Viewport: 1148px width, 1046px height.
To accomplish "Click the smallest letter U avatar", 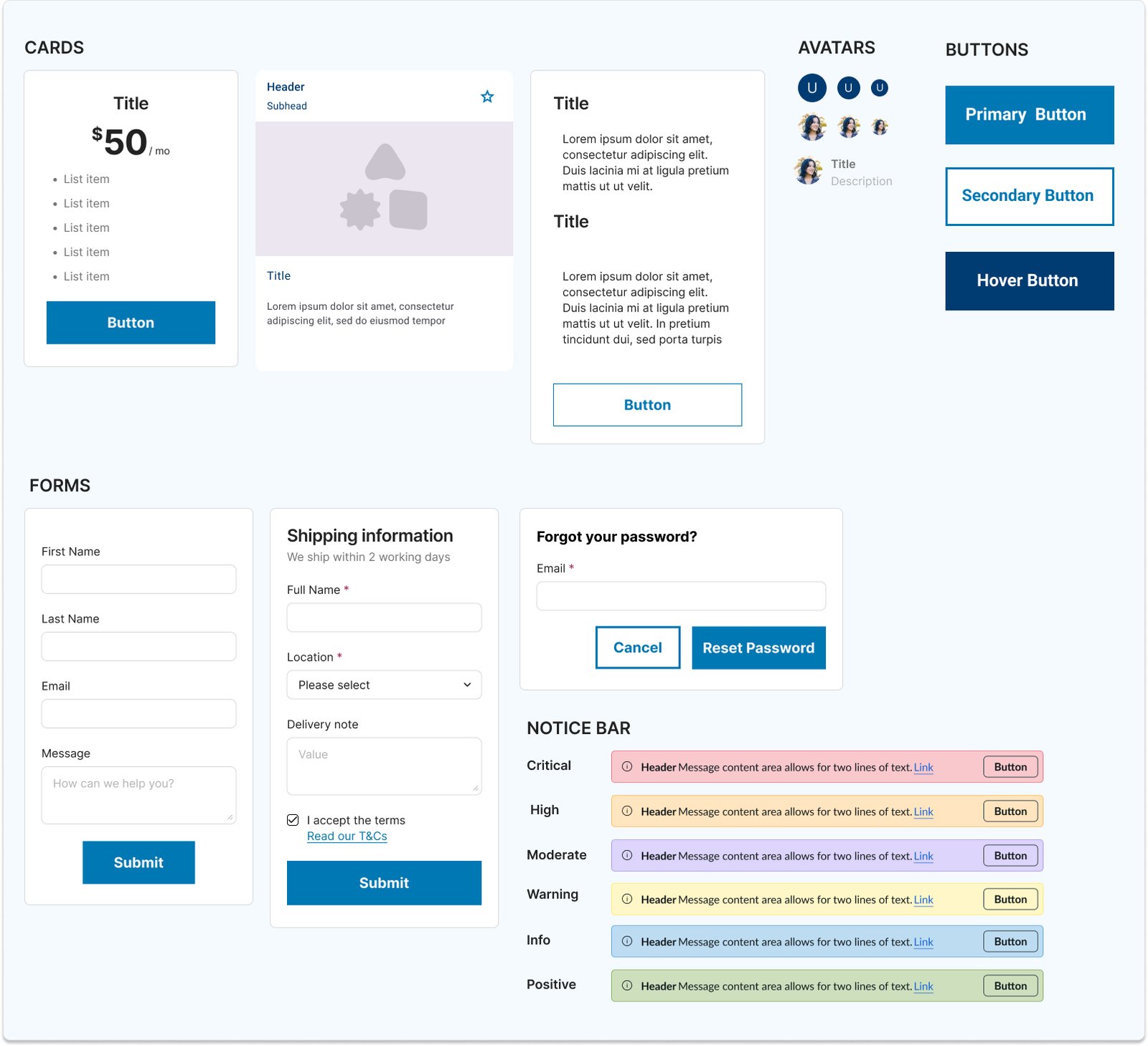I will click(879, 88).
